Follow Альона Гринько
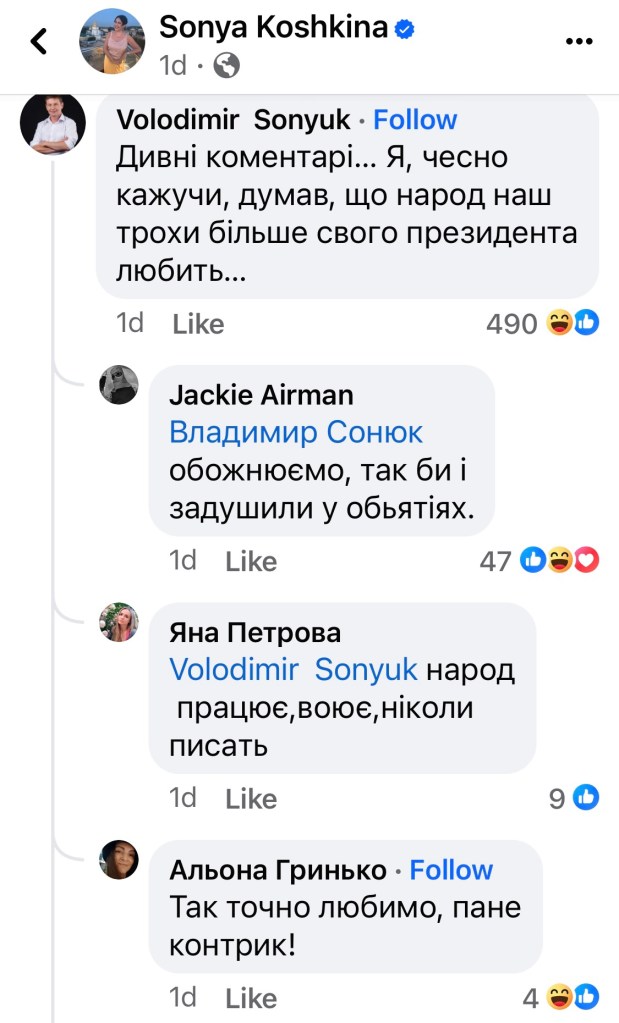Screen dimensions: 619x1023 coord(452,870)
